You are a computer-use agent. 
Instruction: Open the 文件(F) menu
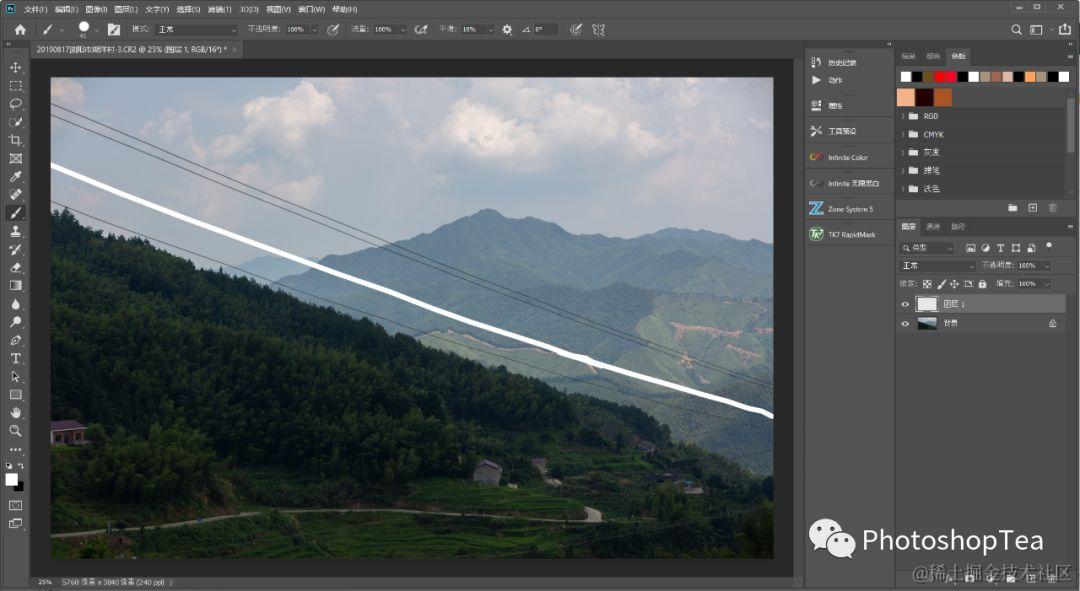coord(36,9)
